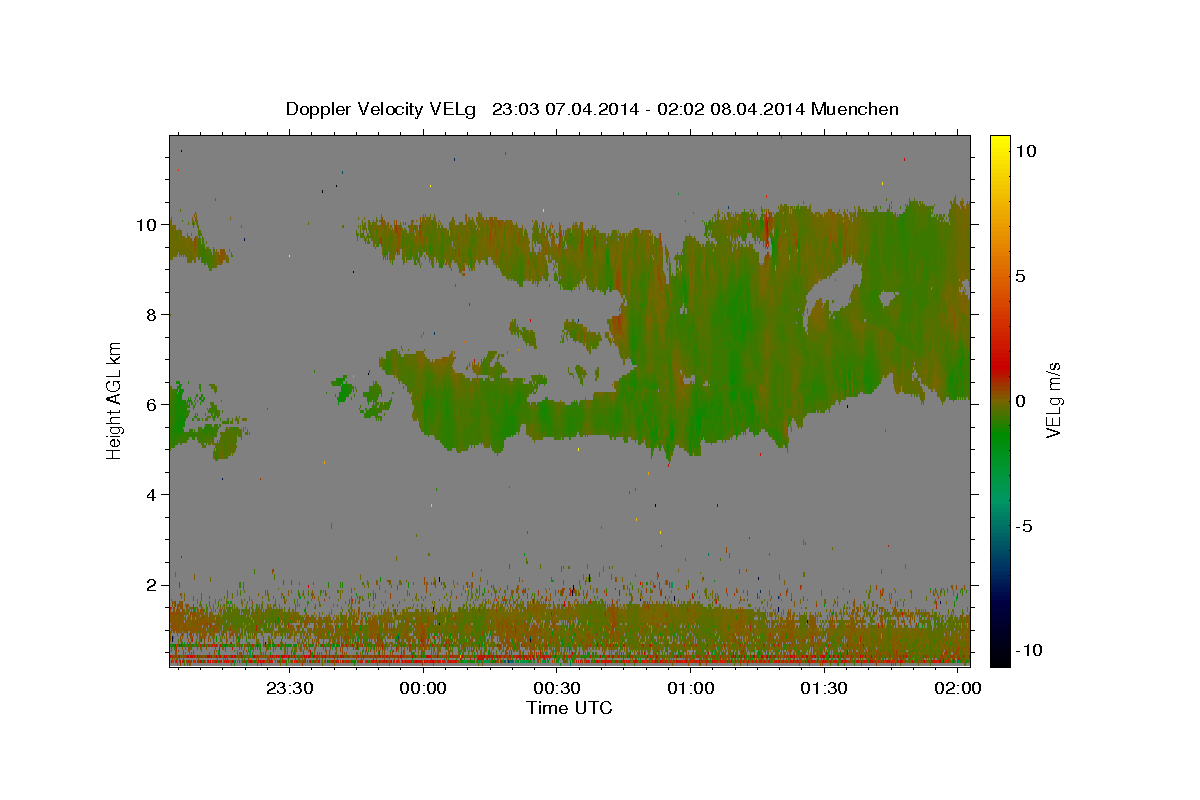Click the 02:00 time axis tick label

pos(958,688)
